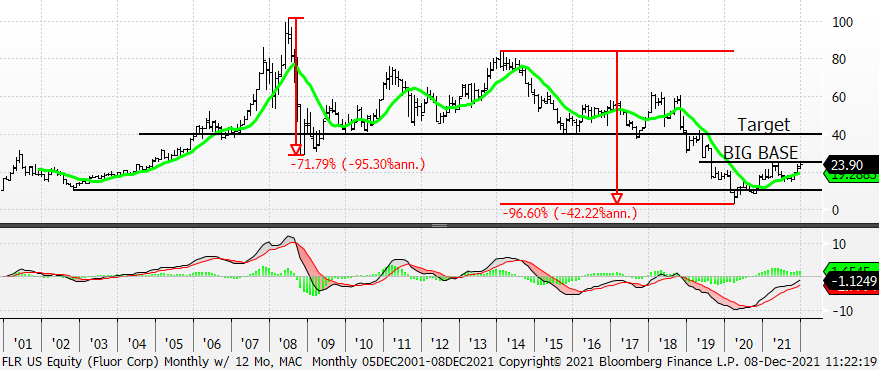Viewport: 879px width, 370px height.
Task: Click the '21 year label
Action: [781, 343]
